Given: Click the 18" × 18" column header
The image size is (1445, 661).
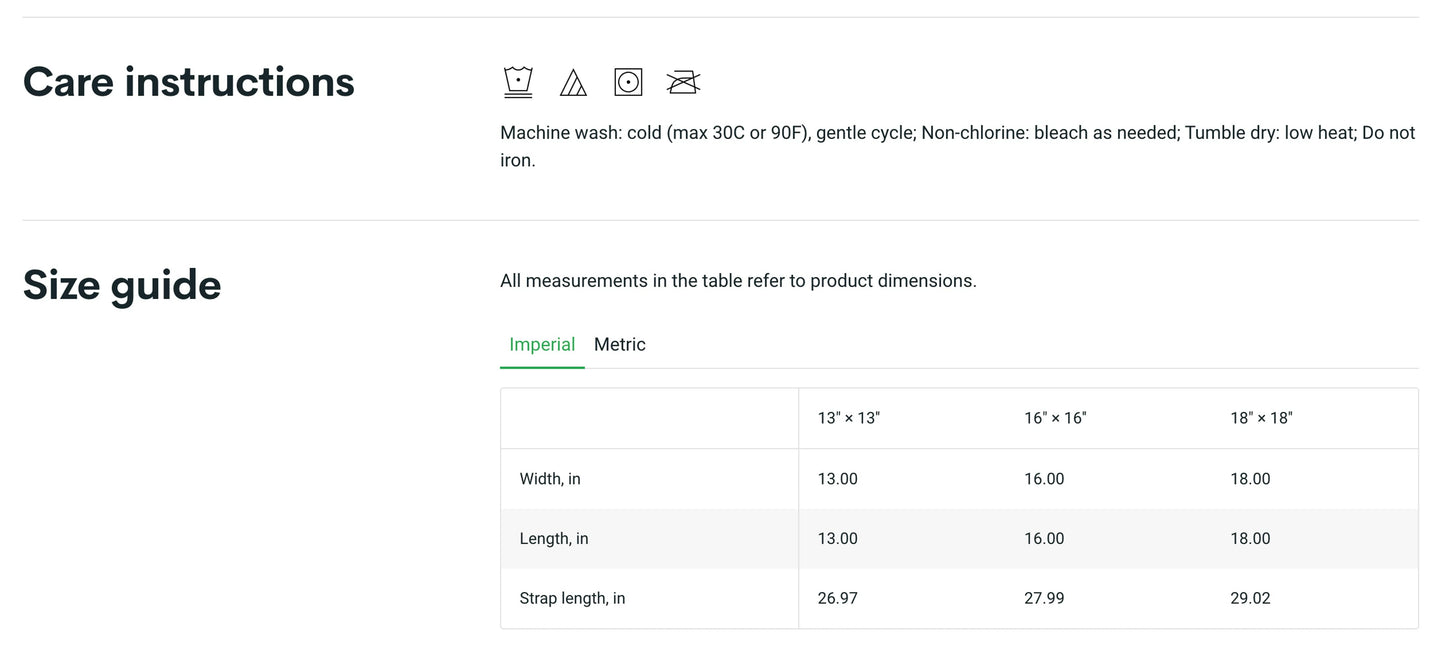Looking at the screenshot, I should [1261, 418].
